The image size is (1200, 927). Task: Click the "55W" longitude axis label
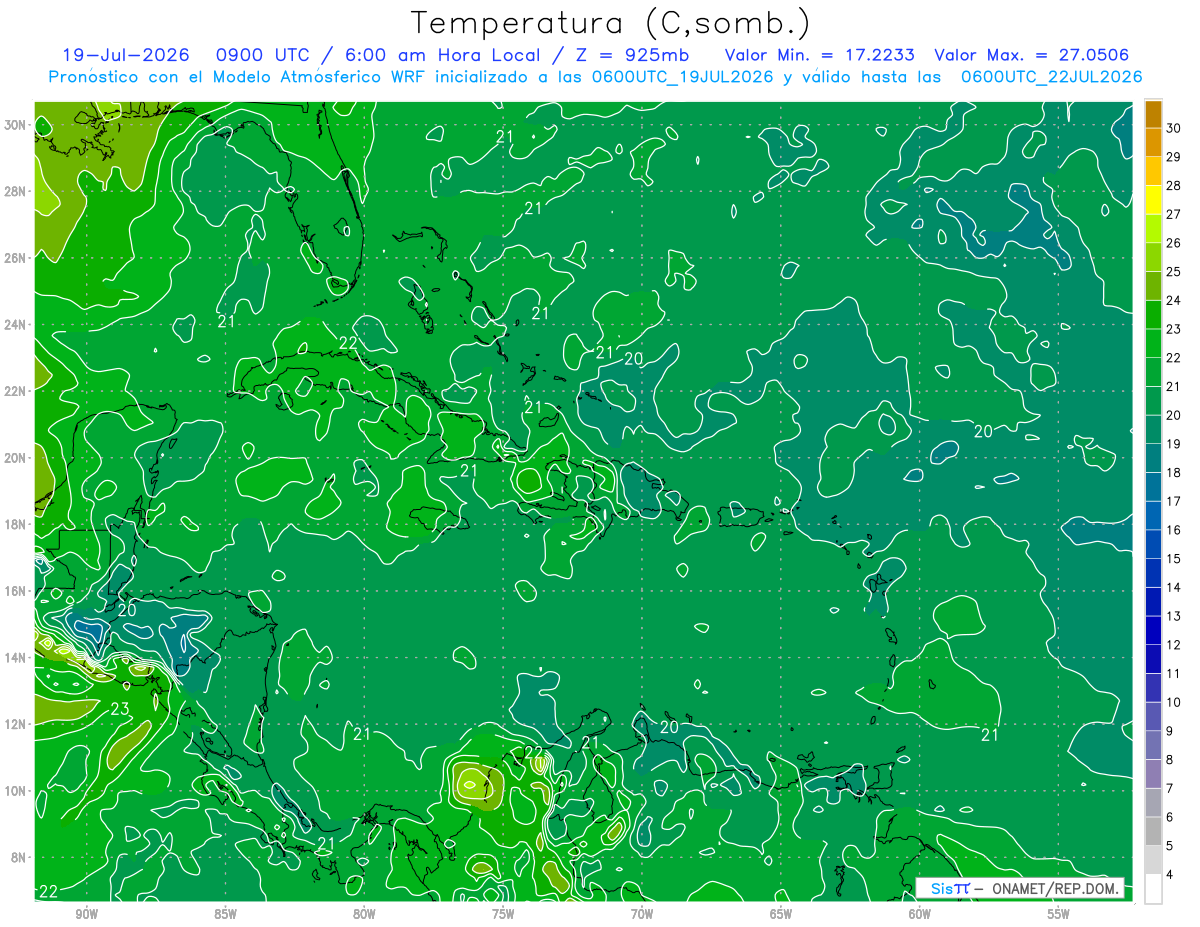[x=1059, y=914]
